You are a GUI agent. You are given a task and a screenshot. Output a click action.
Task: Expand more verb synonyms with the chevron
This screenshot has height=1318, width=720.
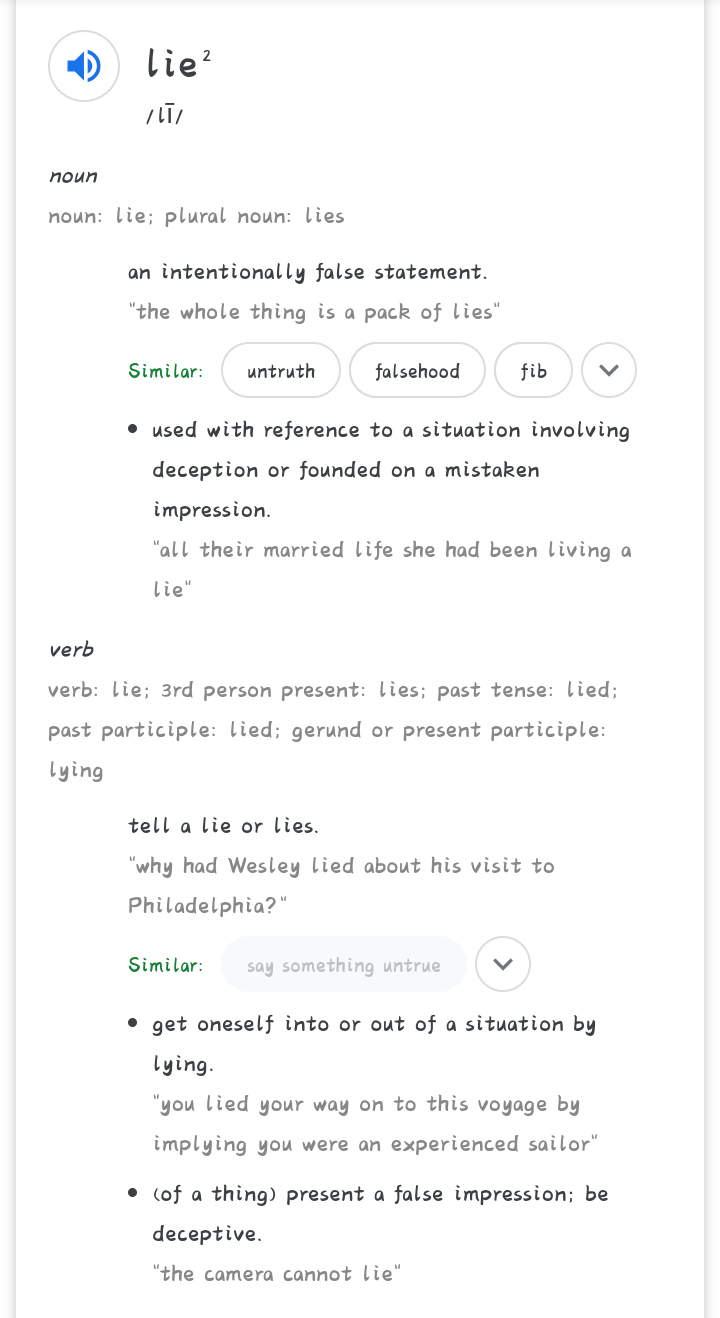pyautogui.click(x=503, y=965)
